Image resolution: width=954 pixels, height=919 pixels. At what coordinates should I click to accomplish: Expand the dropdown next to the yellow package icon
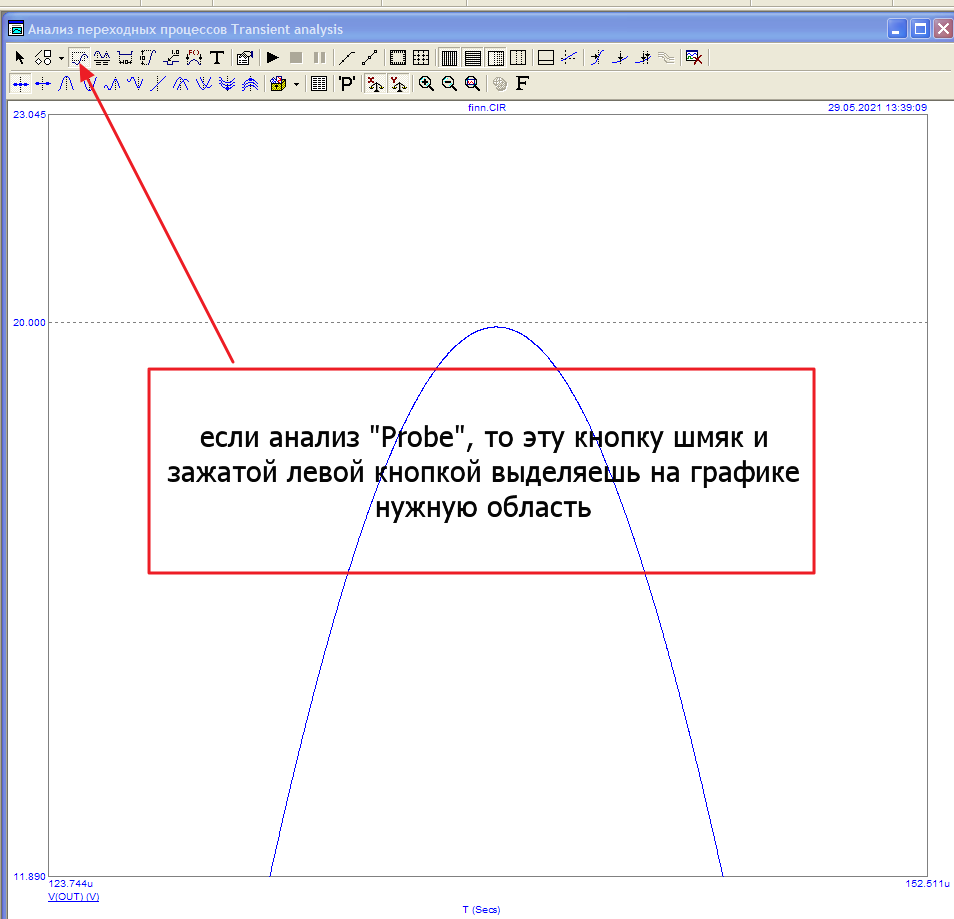pyautogui.click(x=296, y=85)
